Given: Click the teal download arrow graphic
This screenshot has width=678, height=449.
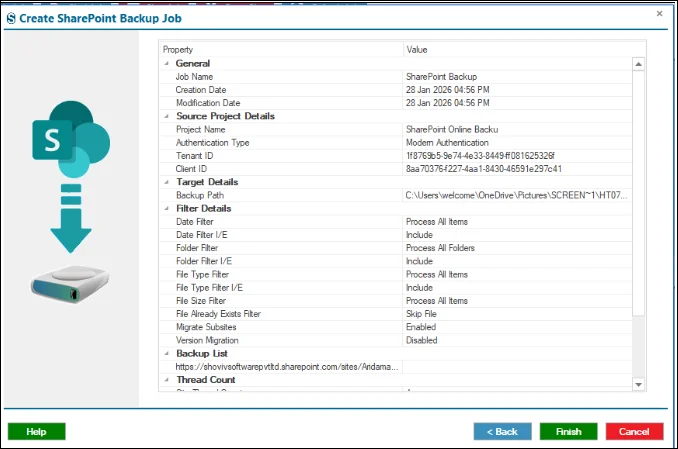Looking at the screenshot, I should [71, 219].
